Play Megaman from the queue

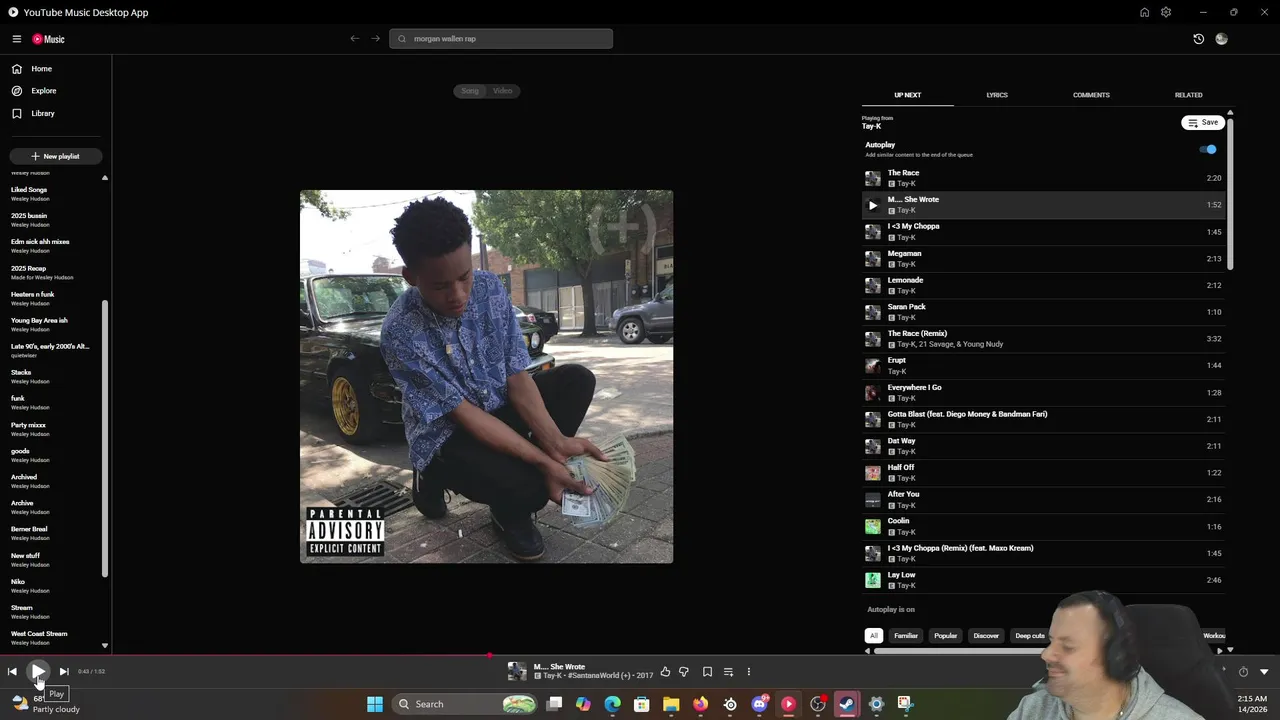(x=1043, y=258)
